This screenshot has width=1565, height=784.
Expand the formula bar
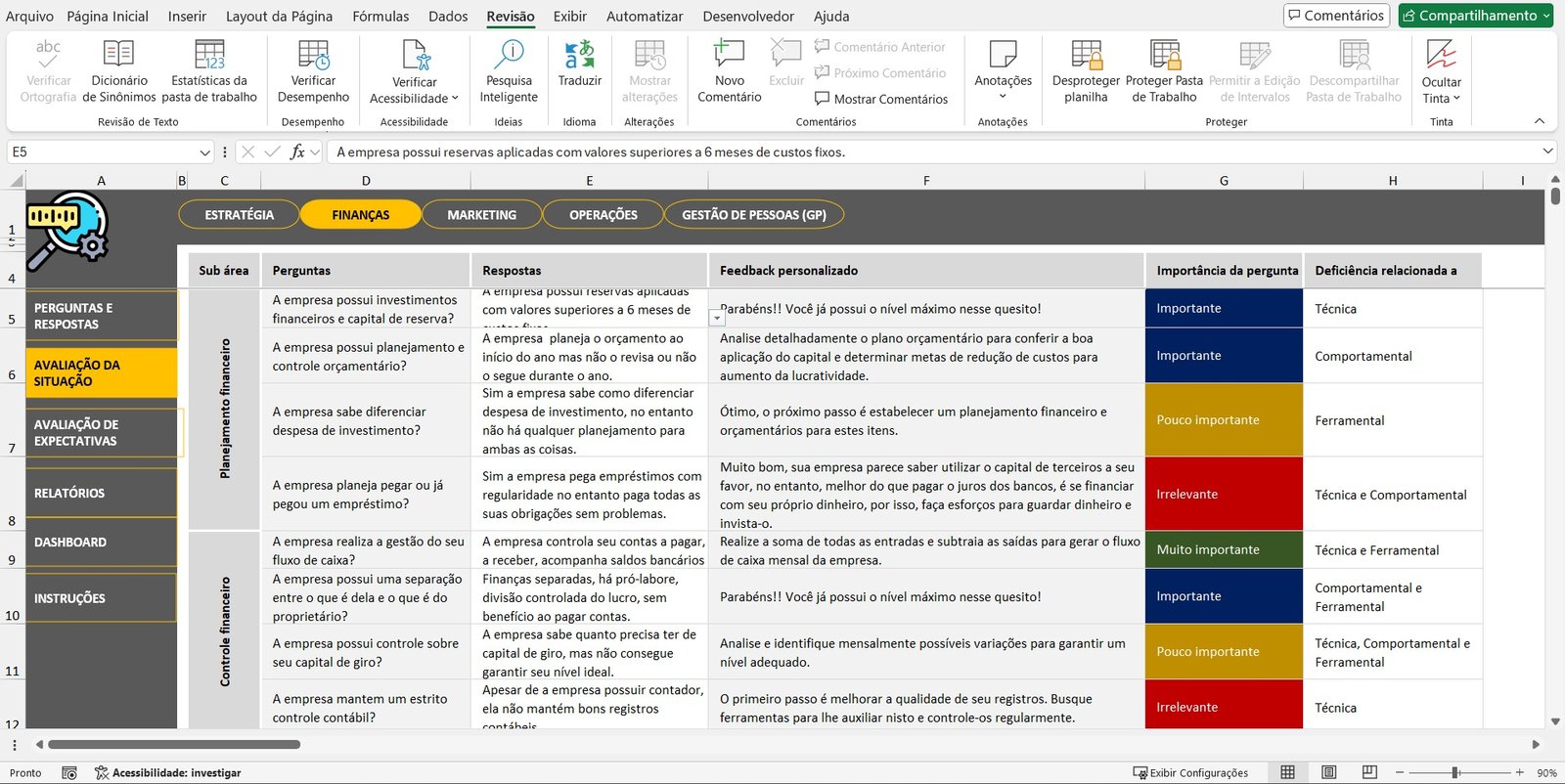pyautogui.click(x=1548, y=152)
